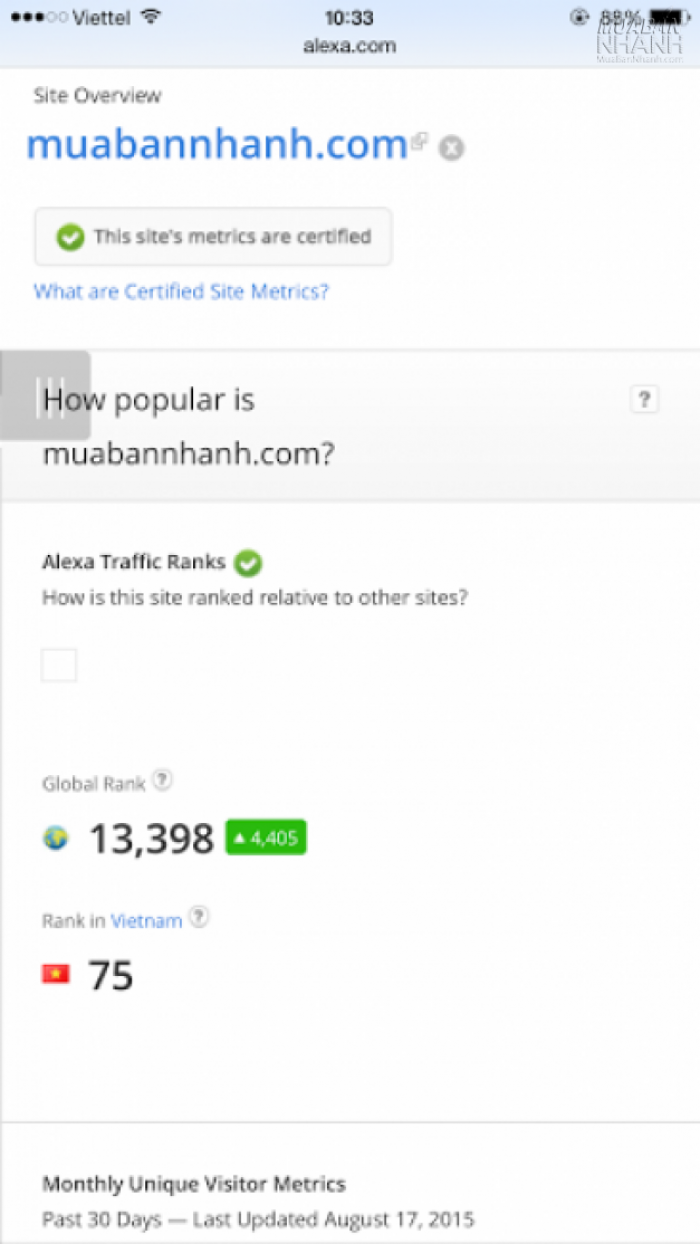Select the Monthly Unique Visitor Metrics heading
The width and height of the screenshot is (700, 1244).
click(194, 1184)
